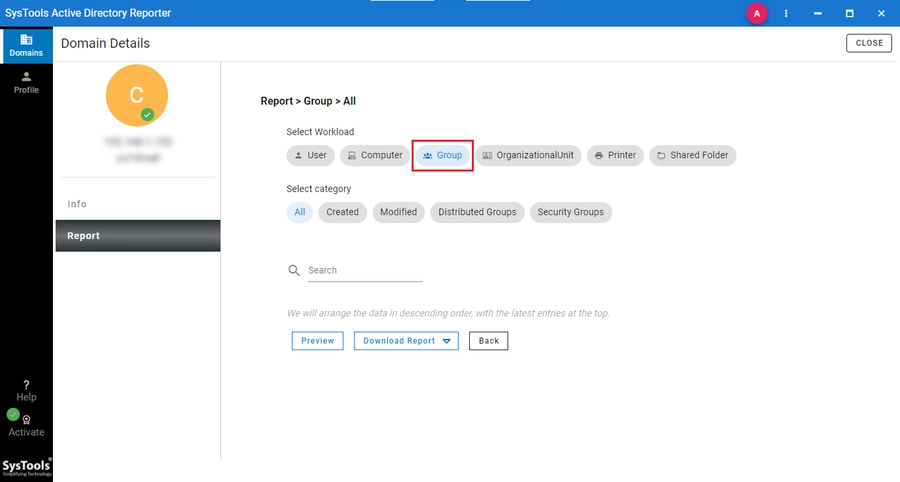Click the green verified check badge

[148, 115]
